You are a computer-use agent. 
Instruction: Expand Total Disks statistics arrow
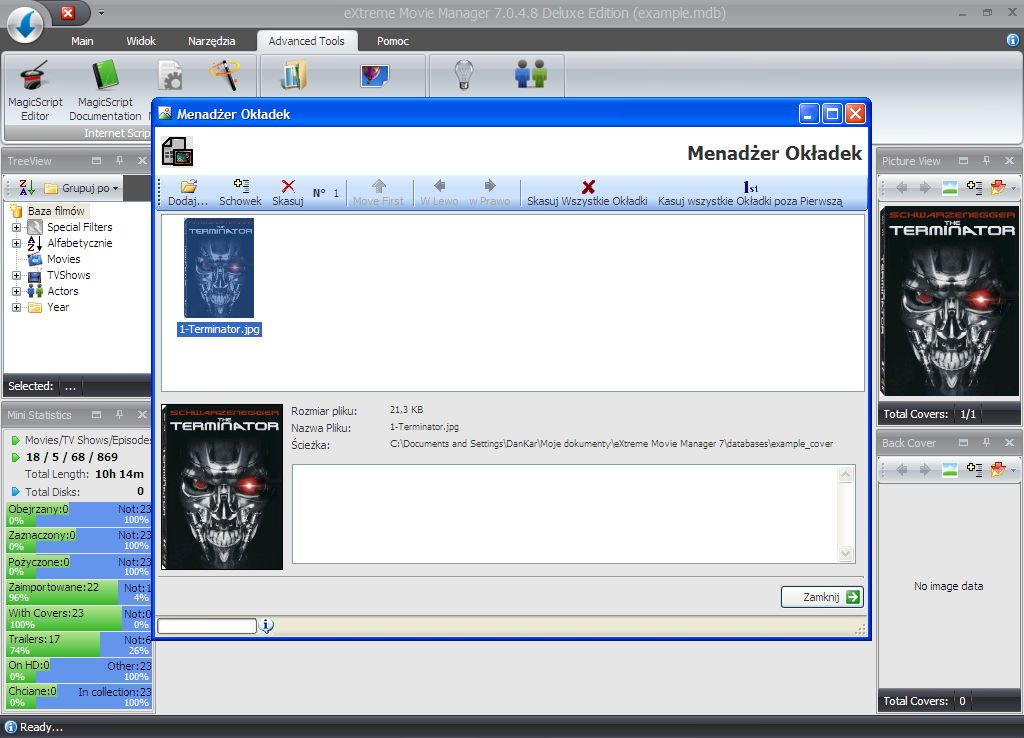(15, 492)
